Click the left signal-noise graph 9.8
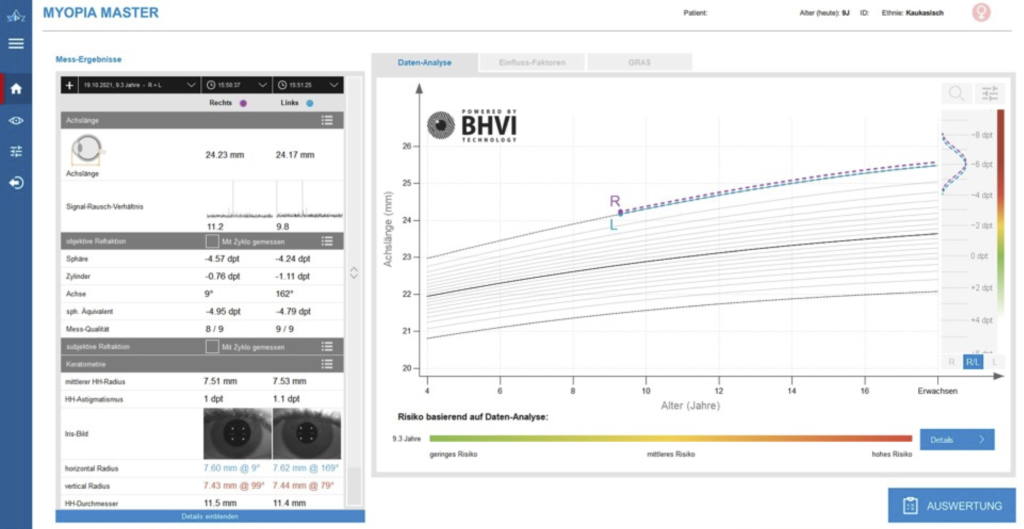Screen dimensions: 1024x529 click(x=309, y=200)
